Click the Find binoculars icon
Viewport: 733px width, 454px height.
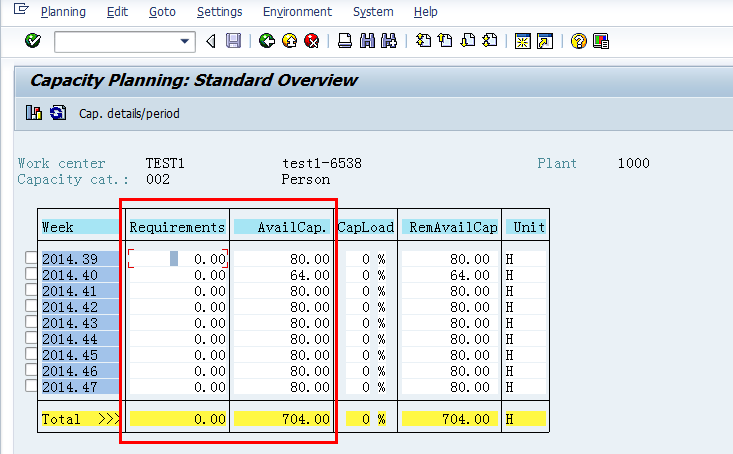(367, 41)
